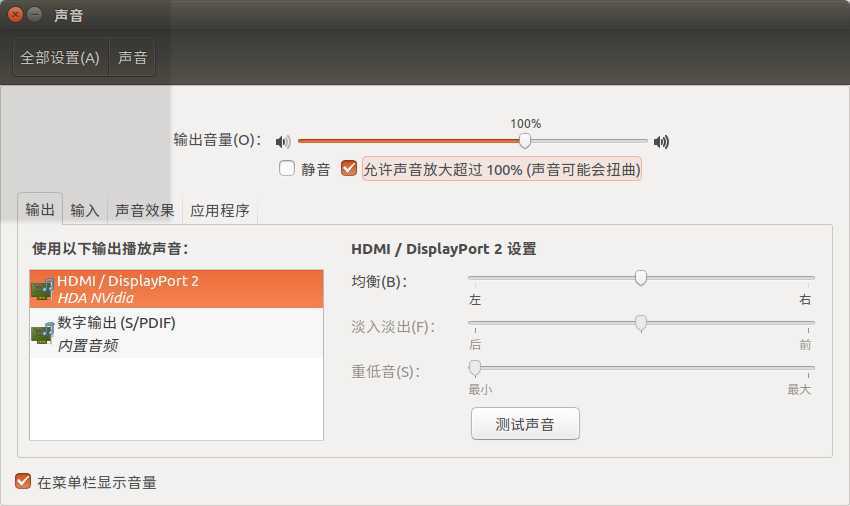
Task: Minimize the 声音 window
Action: point(35,15)
